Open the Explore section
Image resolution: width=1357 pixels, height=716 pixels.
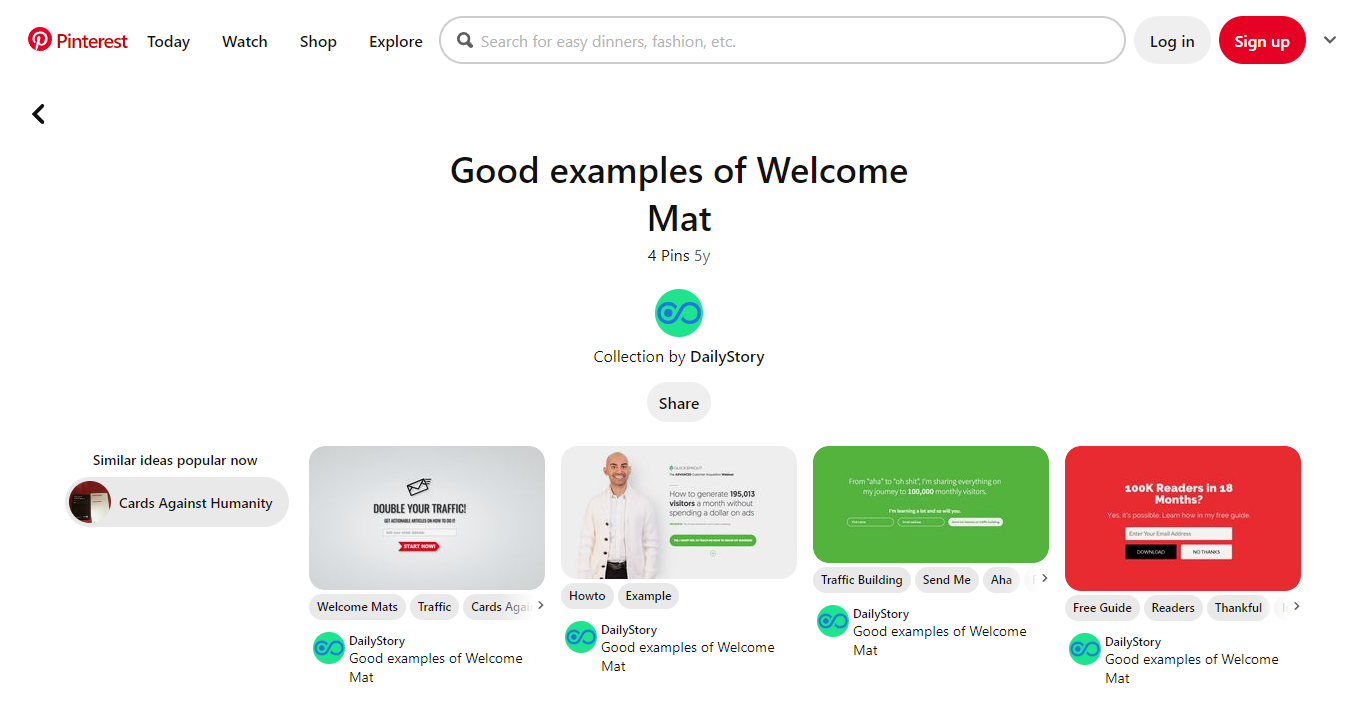click(395, 41)
